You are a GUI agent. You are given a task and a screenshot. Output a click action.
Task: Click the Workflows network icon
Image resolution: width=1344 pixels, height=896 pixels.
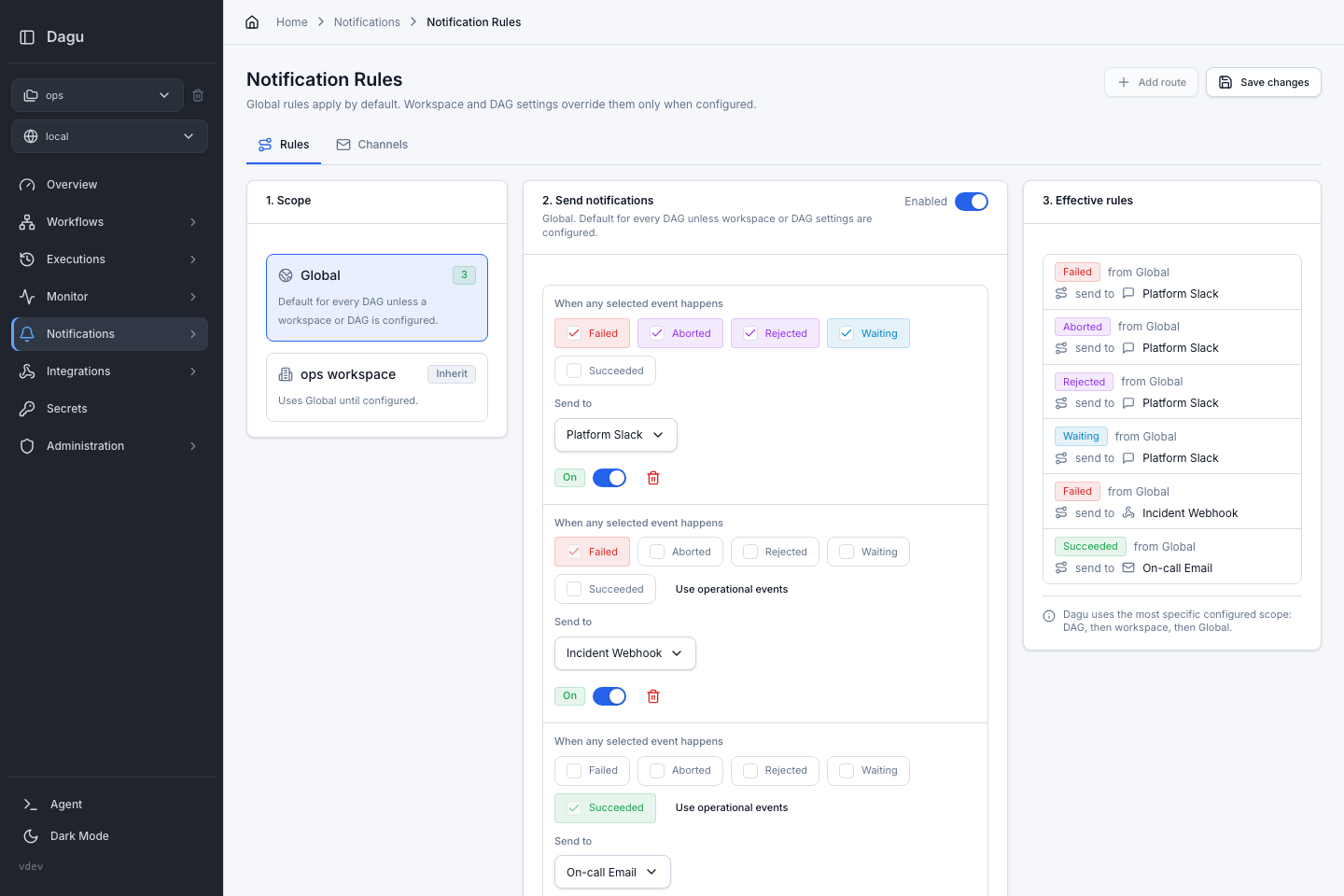click(x=27, y=222)
